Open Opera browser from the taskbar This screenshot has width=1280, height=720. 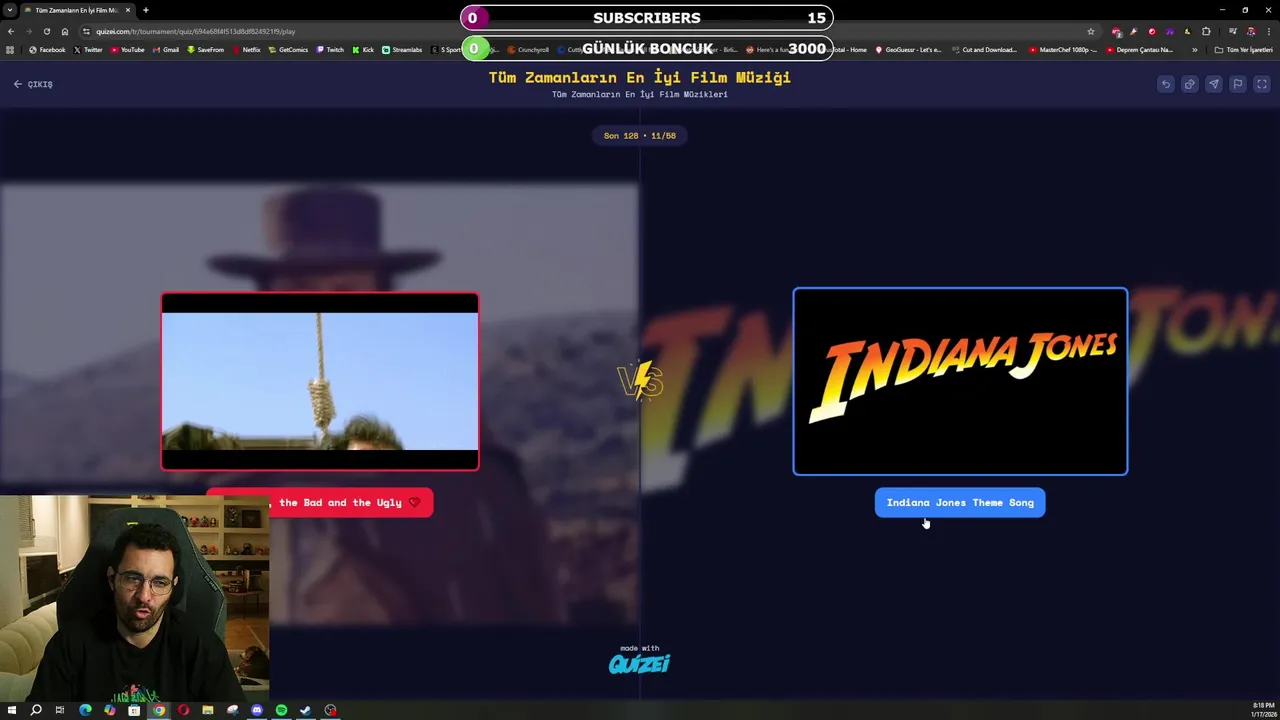tap(183, 710)
